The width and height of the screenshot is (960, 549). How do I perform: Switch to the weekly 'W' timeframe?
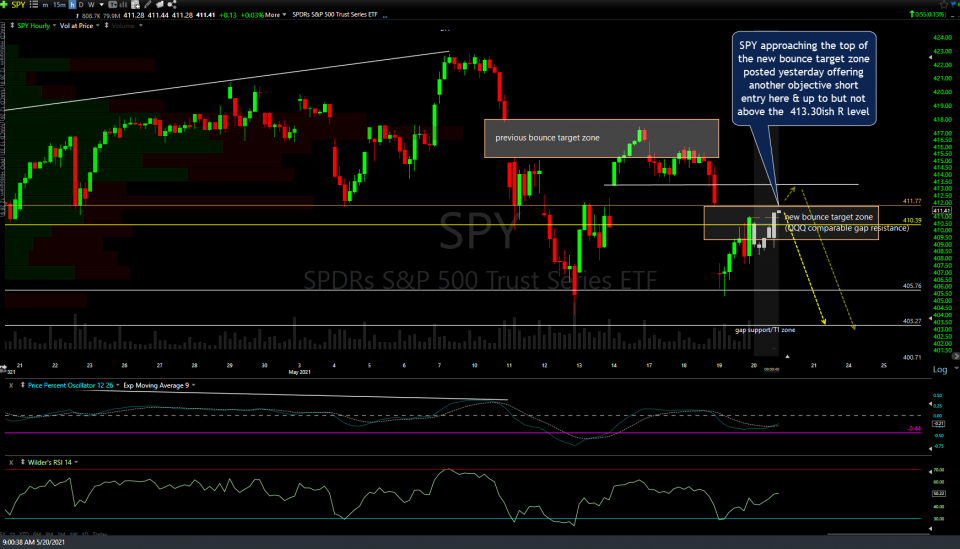tap(91, 5)
